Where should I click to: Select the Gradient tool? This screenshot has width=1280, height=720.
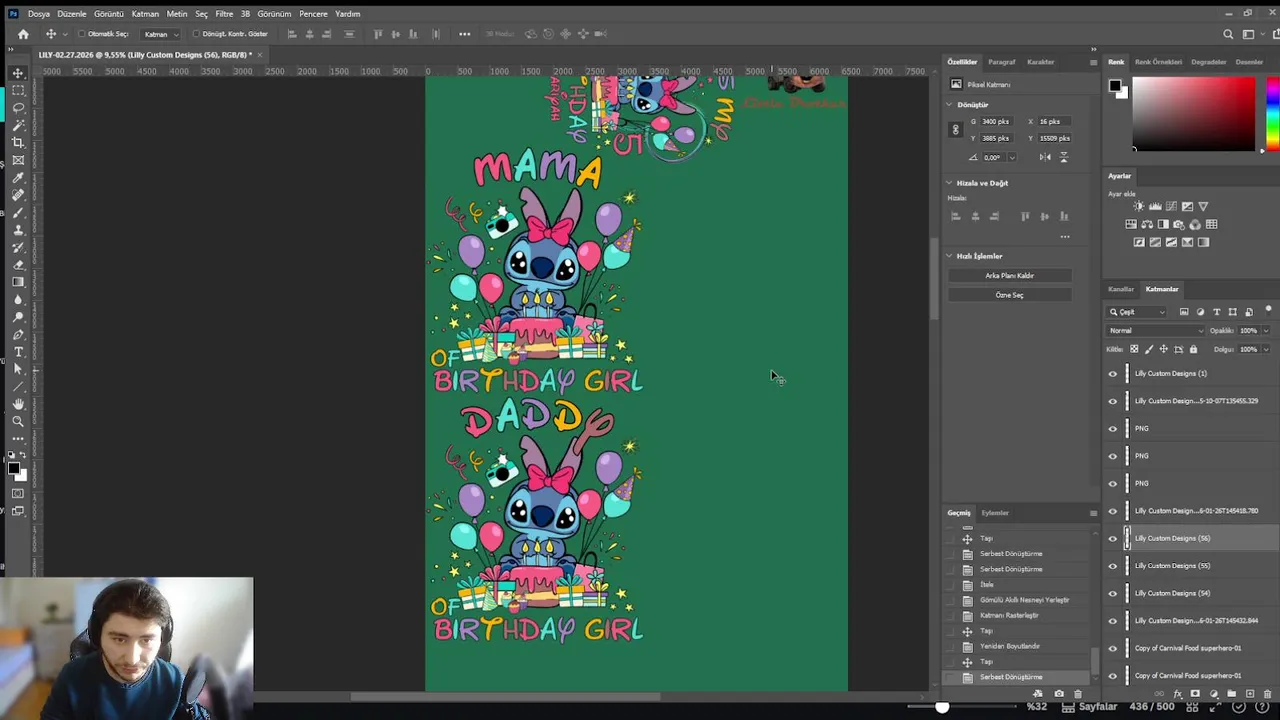point(18,282)
